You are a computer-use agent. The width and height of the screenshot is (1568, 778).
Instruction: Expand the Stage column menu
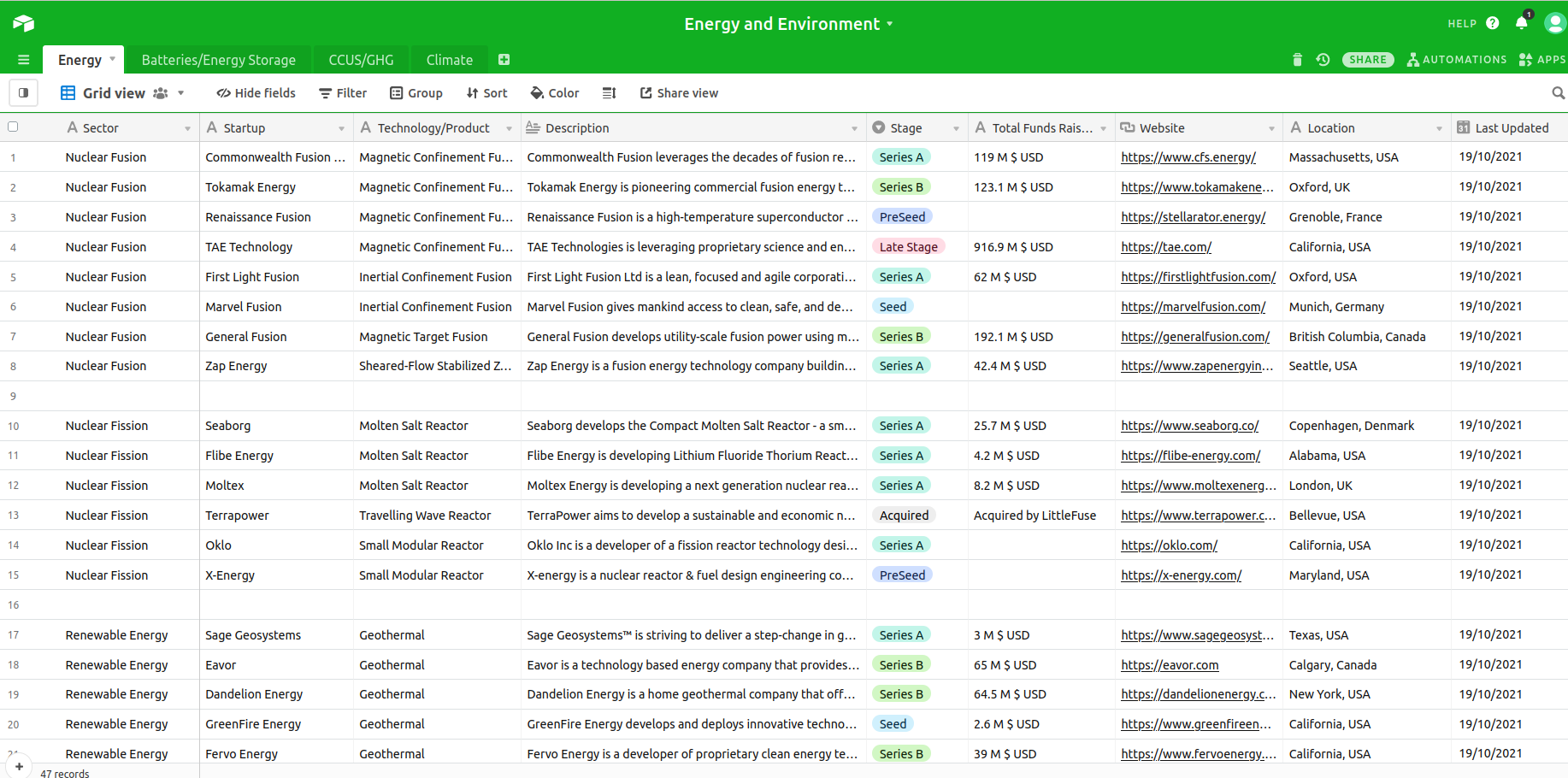pyautogui.click(x=956, y=128)
